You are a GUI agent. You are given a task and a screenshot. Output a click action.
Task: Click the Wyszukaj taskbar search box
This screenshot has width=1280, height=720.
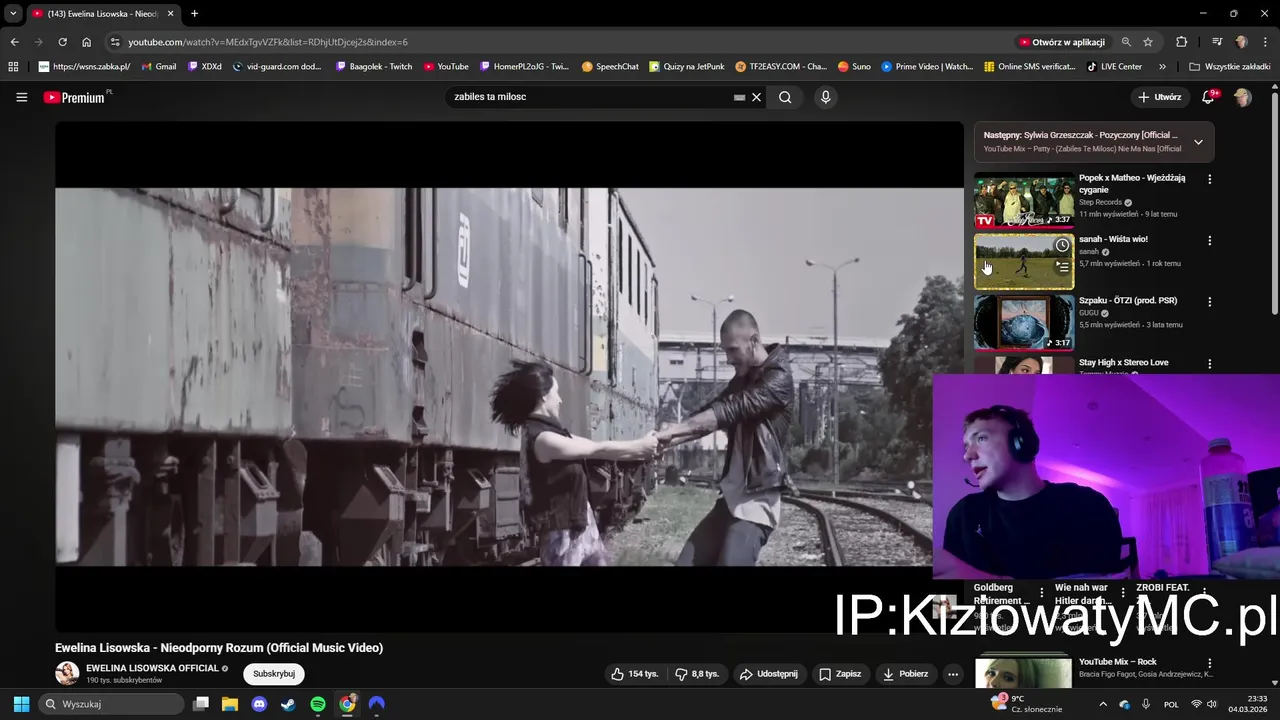tap(112, 704)
